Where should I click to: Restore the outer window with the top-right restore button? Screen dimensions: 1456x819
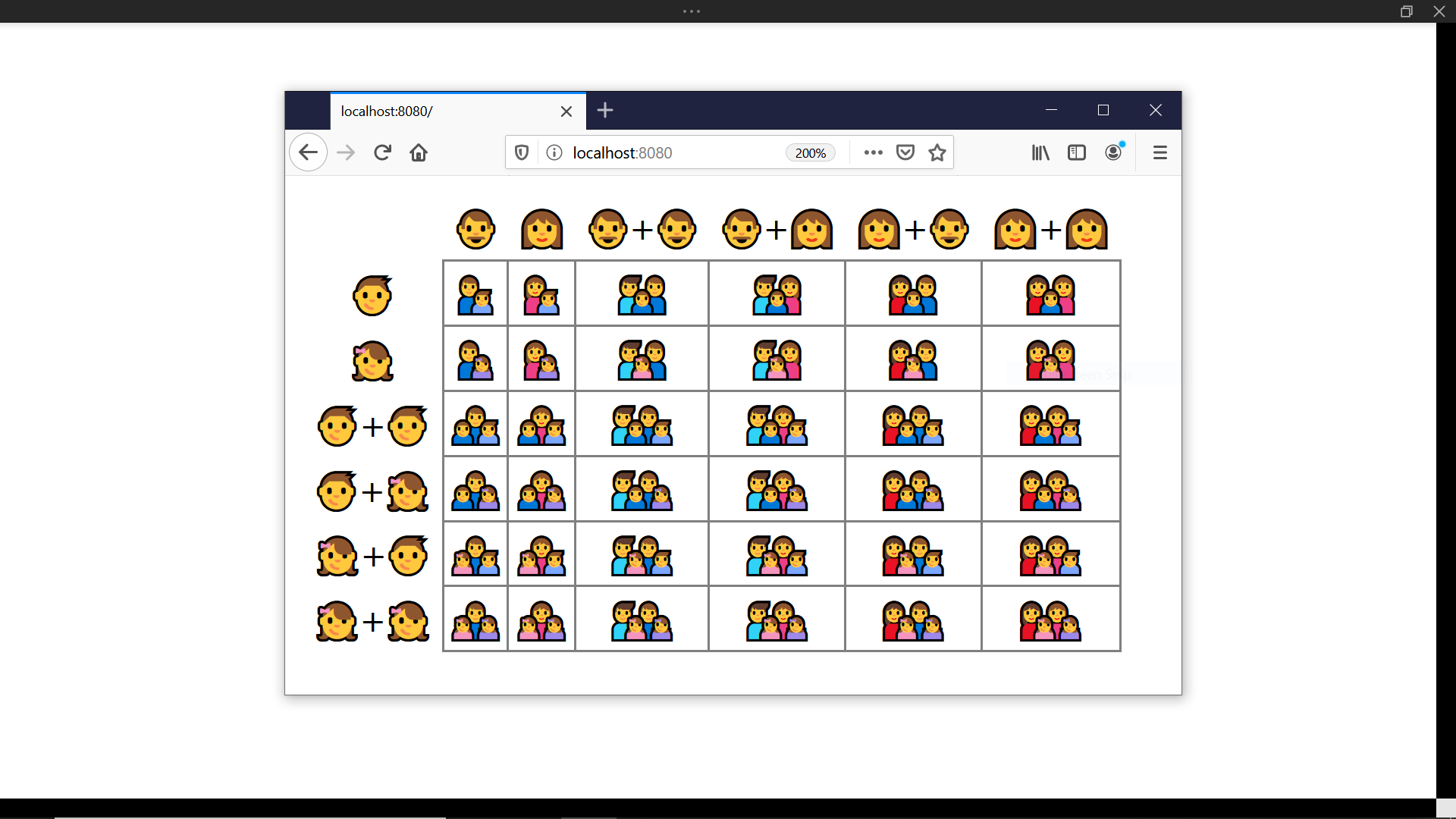1406,11
